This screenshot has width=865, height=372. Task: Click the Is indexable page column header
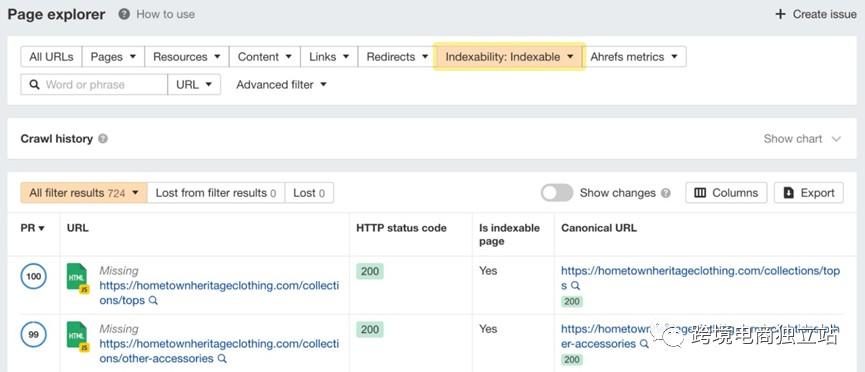tap(509, 235)
